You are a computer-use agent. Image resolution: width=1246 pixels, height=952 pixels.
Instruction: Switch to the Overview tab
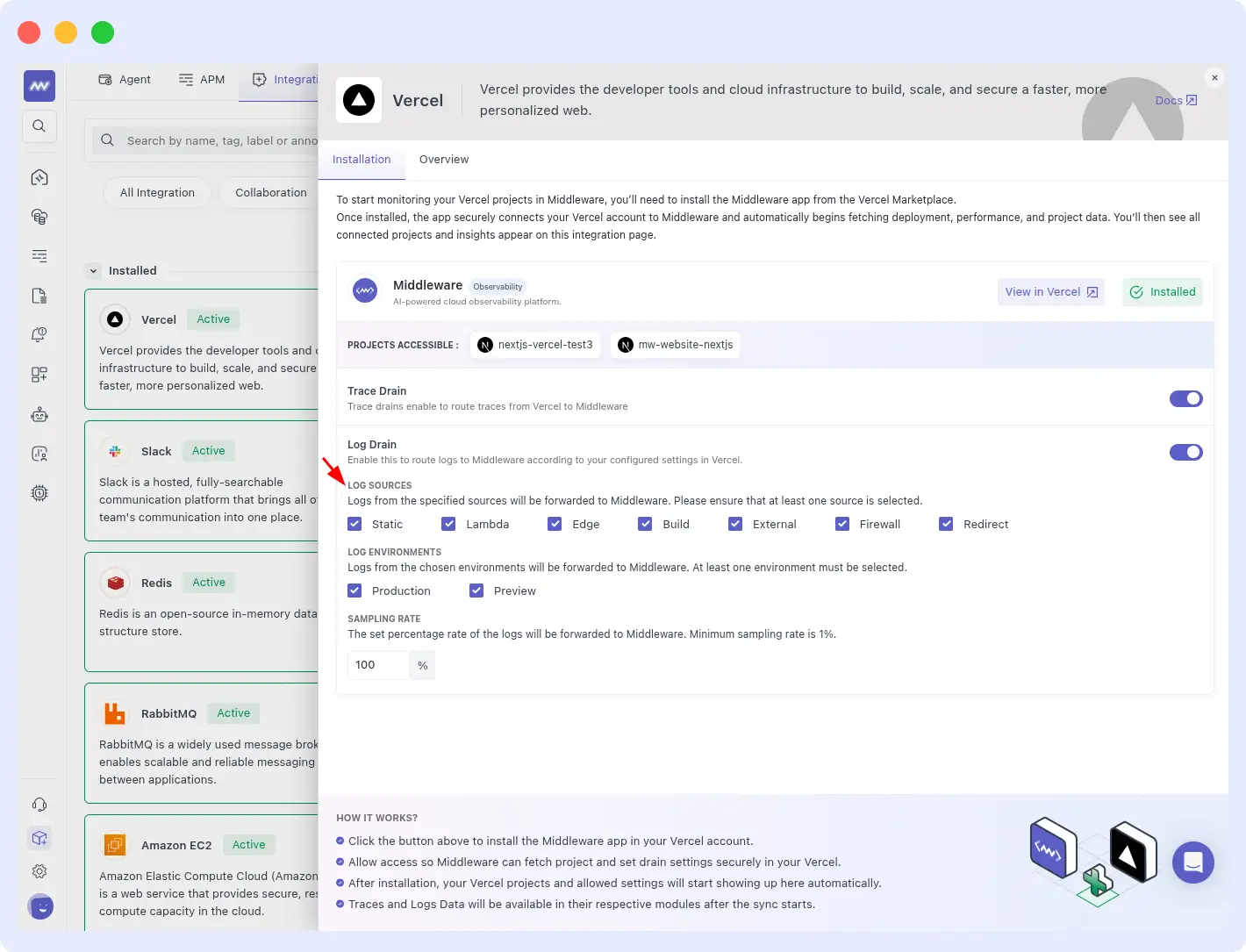444,160
